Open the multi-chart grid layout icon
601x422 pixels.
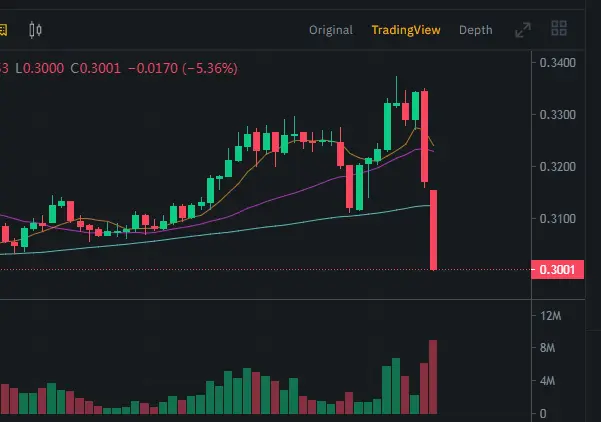pos(559,28)
